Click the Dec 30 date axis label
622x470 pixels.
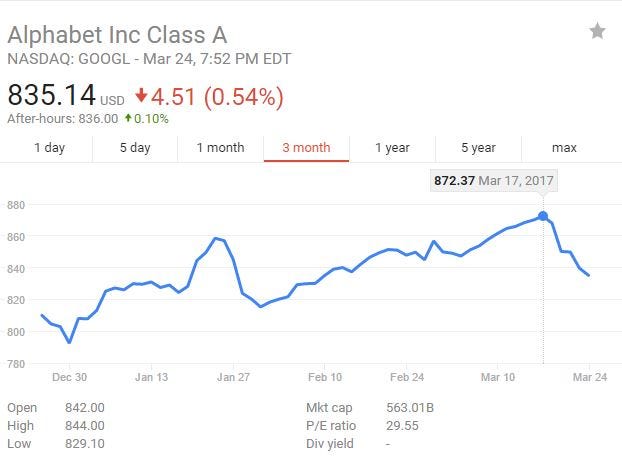click(x=68, y=377)
